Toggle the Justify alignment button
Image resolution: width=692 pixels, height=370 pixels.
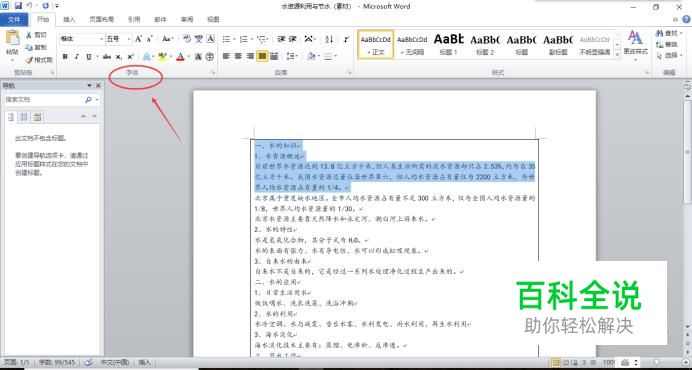click(262, 57)
